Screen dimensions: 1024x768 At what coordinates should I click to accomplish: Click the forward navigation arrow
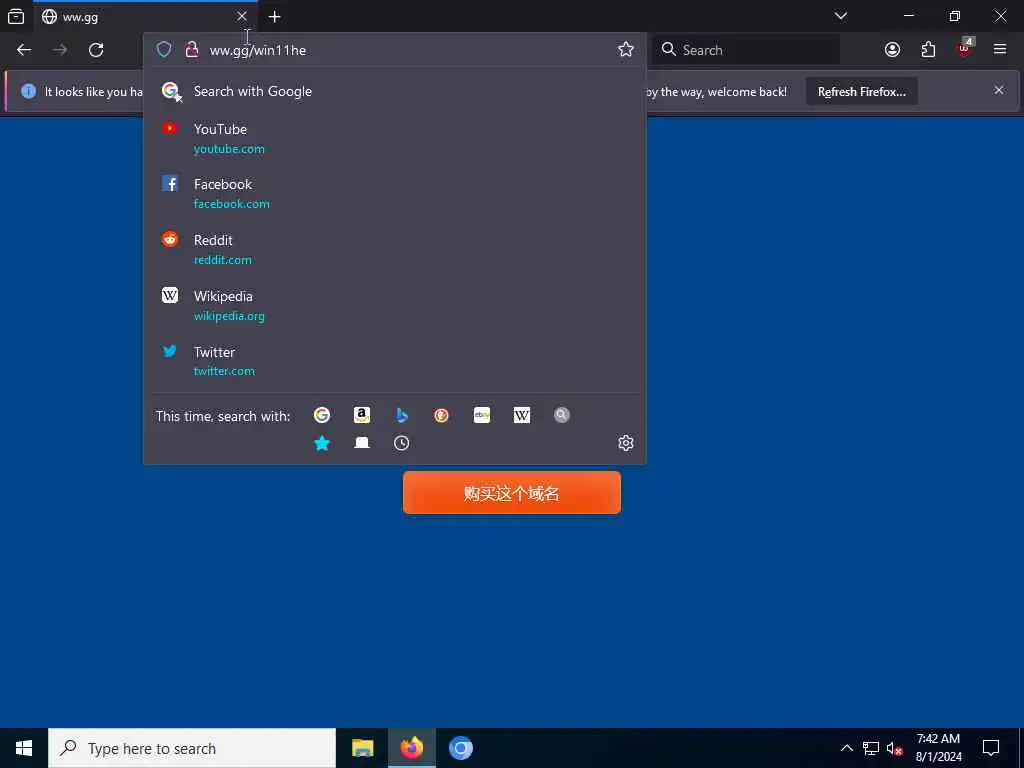point(59,50)
